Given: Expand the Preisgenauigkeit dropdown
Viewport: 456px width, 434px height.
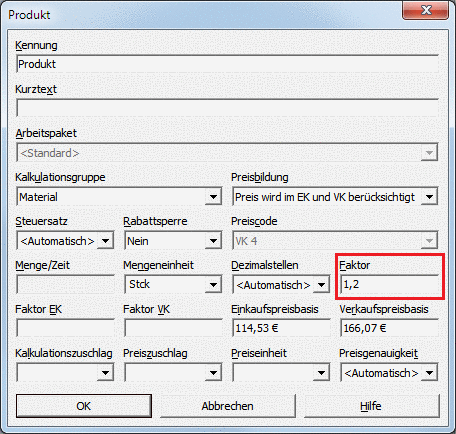Looking at the screenshot, I should 429,373.
